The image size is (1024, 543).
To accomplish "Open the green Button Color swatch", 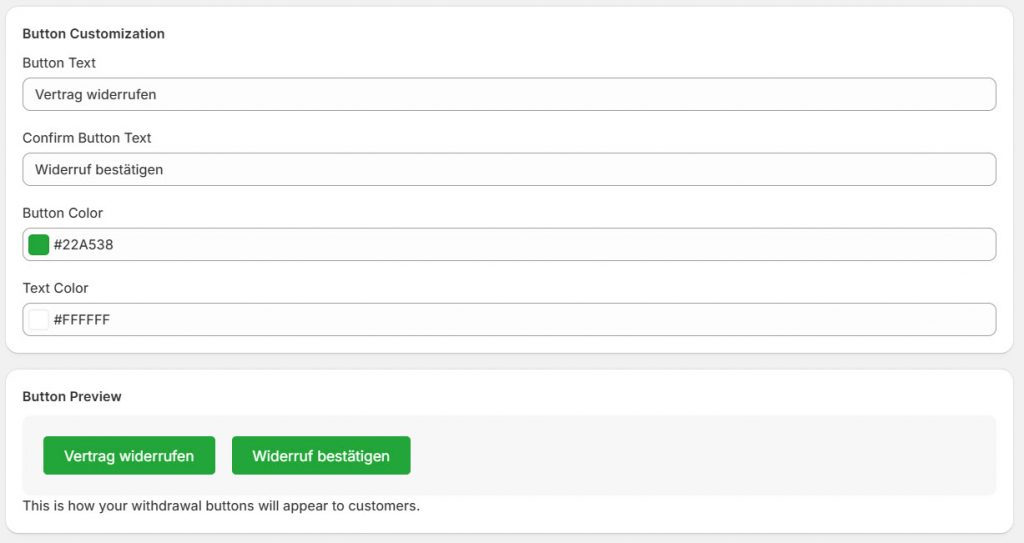I will 39,245.
